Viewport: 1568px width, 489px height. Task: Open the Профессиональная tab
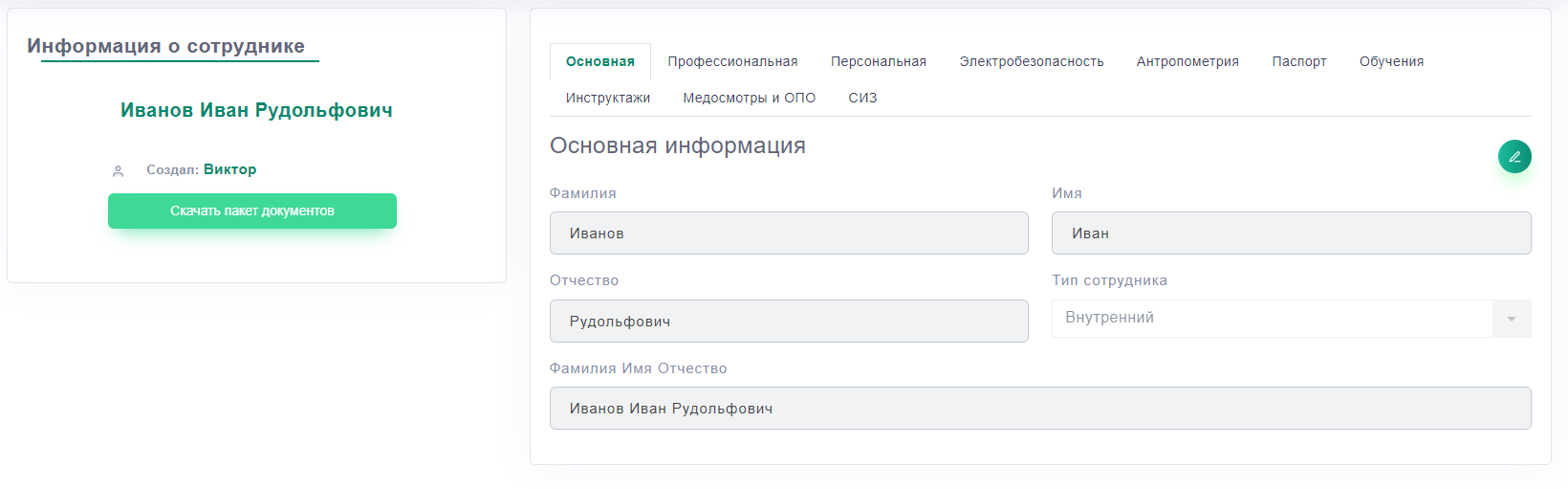732,61
